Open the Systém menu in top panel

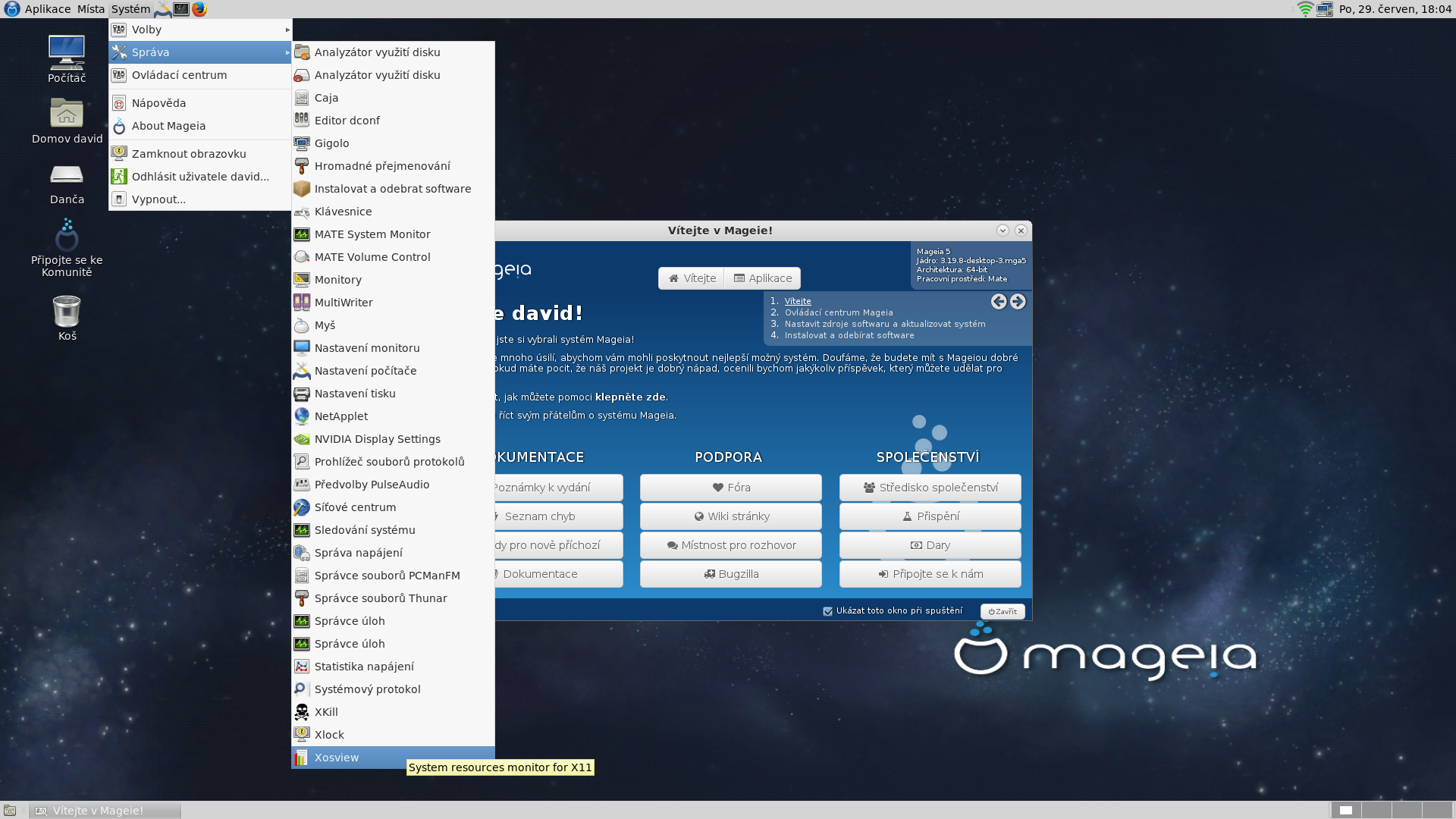[130, 9]
